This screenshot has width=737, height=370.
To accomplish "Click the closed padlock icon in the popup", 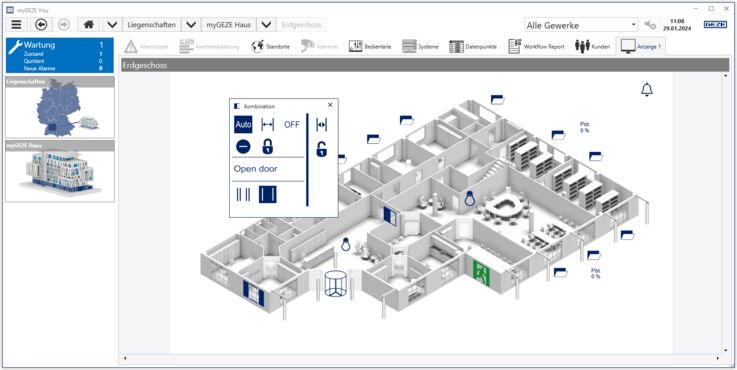I will (267, 146).
